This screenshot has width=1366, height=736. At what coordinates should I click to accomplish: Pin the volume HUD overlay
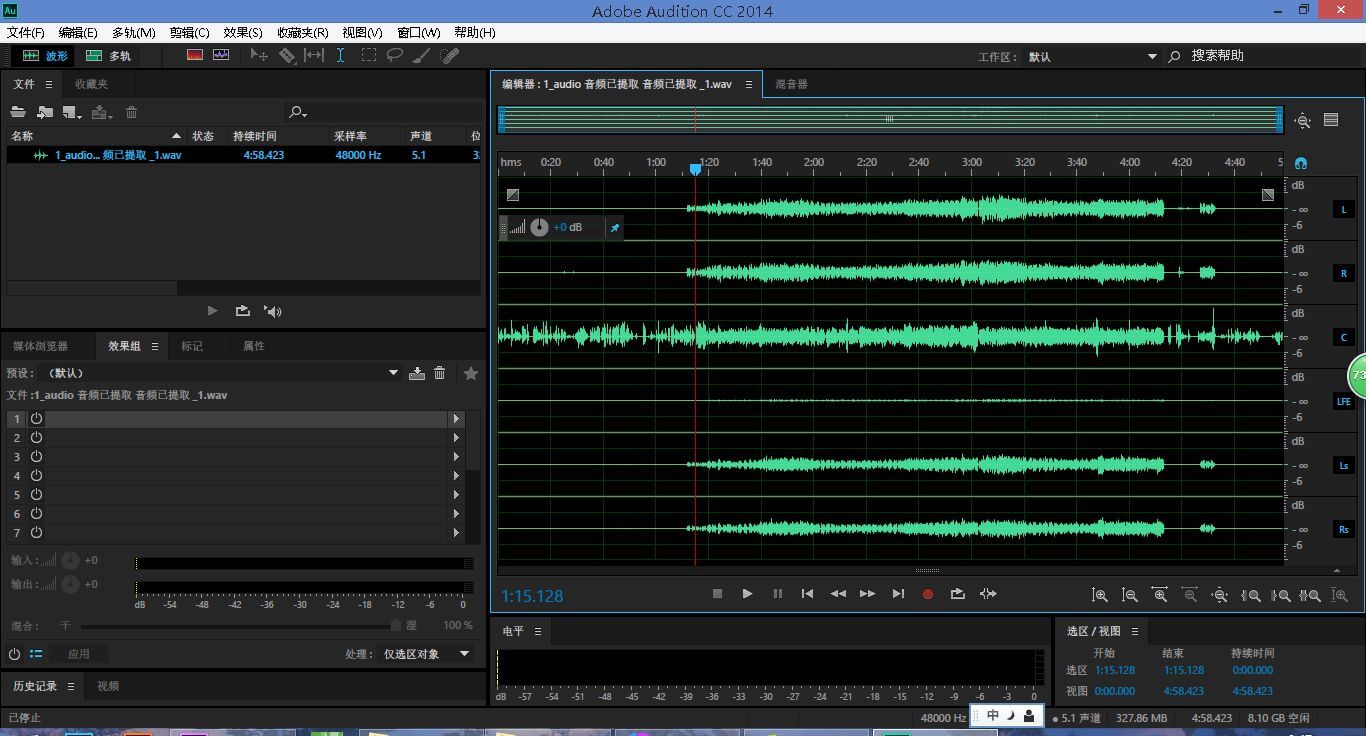(615, 228)
